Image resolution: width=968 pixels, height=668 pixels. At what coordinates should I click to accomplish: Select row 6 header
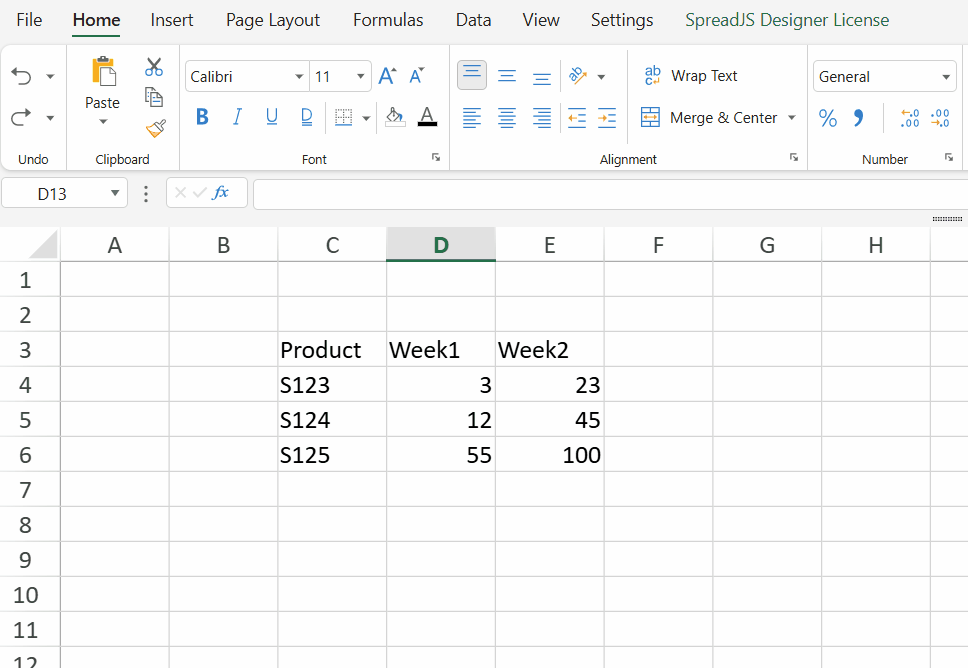[30, 454]
